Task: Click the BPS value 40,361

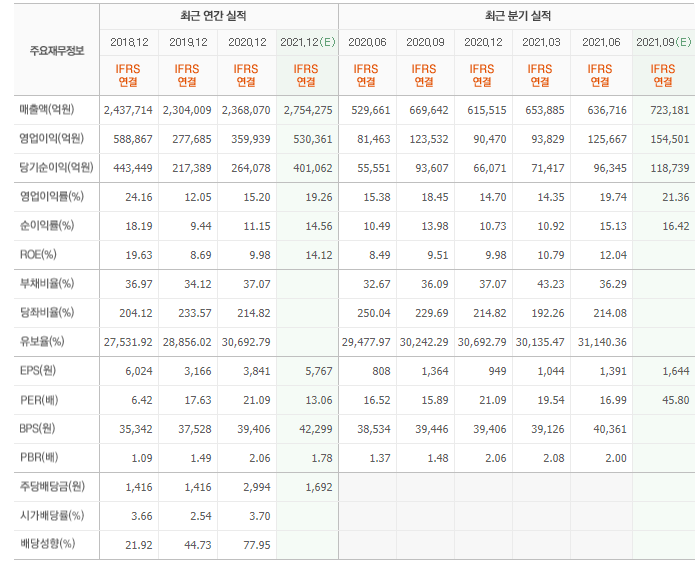Action: [610, 430]
